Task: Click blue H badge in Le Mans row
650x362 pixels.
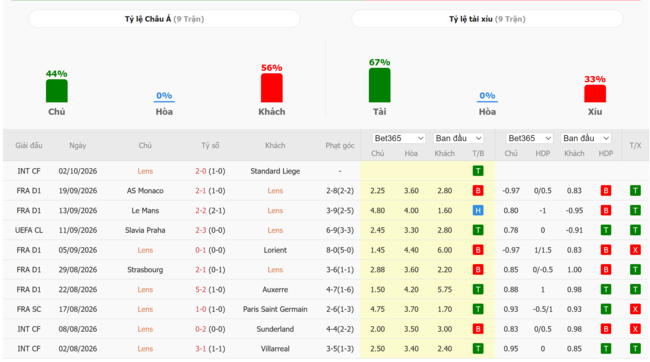Action: (478, 210)
